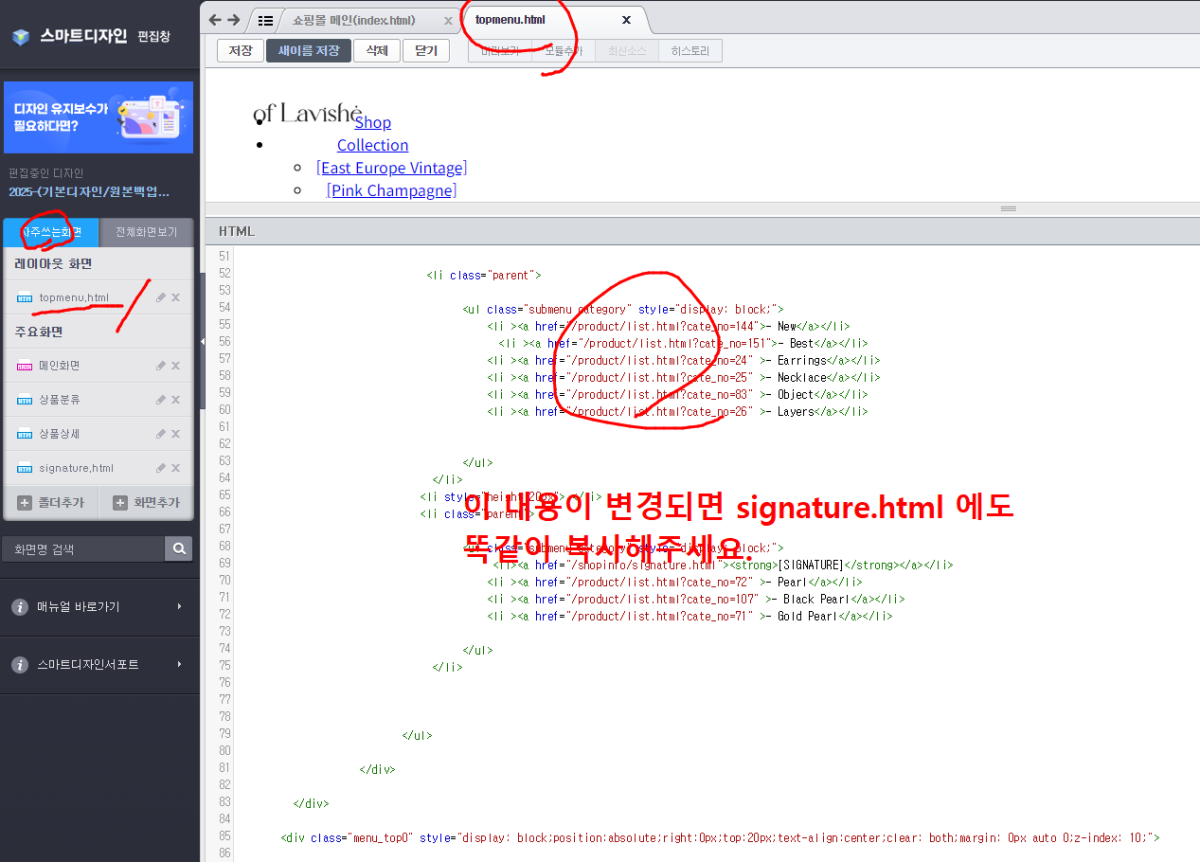Click the pink file icon of 메인화면
Screen dimensions: 1200x862
pos(24,366)
